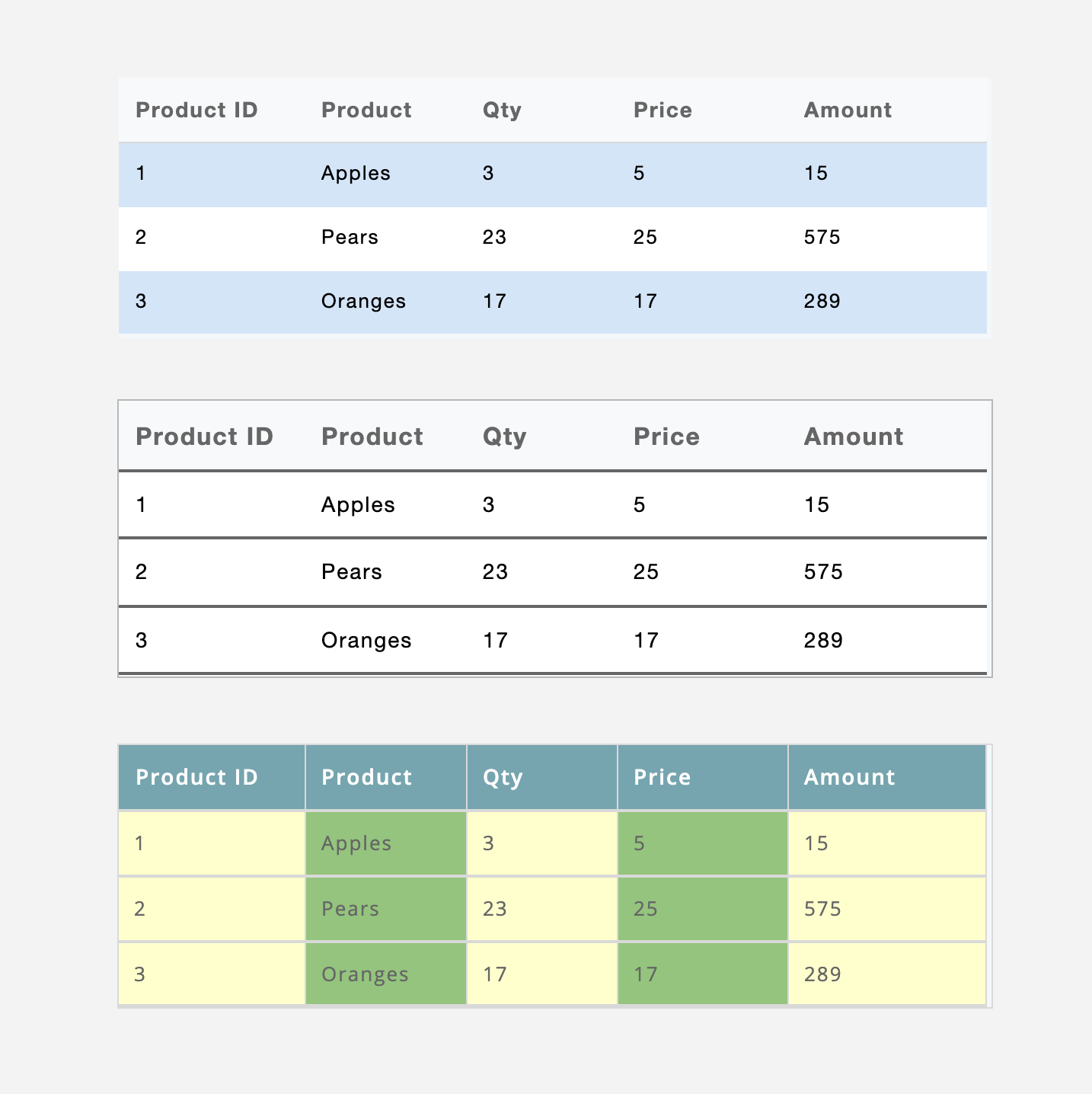
Task: Click Product ID 1 in the middle table
Action: coord(141,505)
